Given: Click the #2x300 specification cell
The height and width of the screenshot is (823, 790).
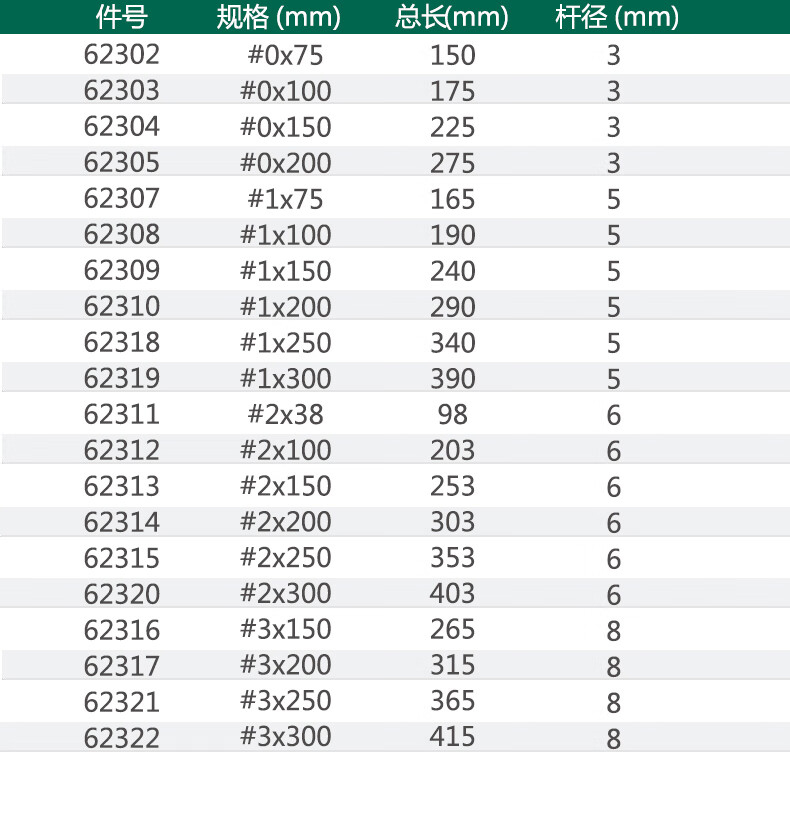Looking at the screenshot, I should pyautogui.click(x=285, y=593).
